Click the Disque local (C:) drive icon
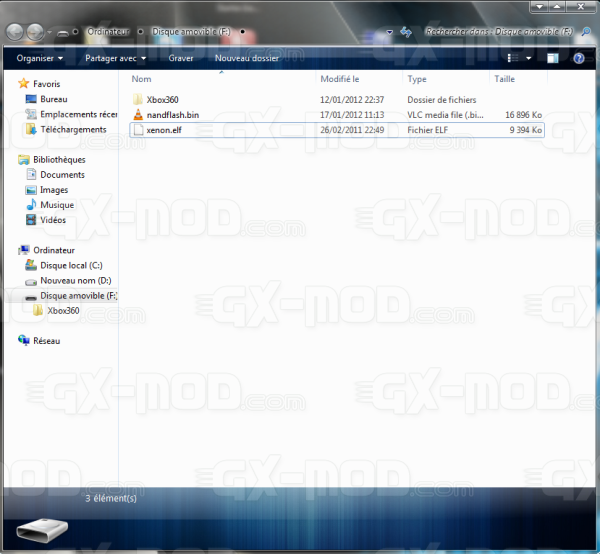The width and height of the screenshot is (600, 554). coord(31,265)
